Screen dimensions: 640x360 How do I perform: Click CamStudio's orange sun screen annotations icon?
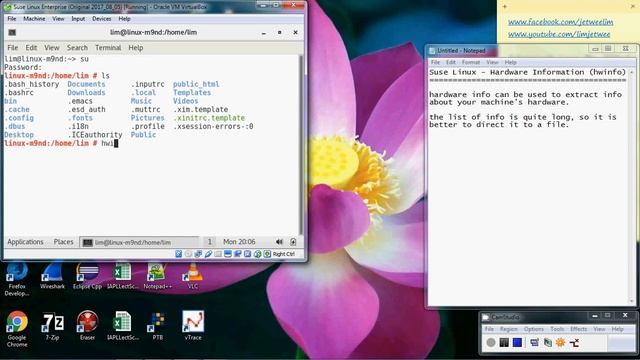pyautogui.click(x=560, y=342)
